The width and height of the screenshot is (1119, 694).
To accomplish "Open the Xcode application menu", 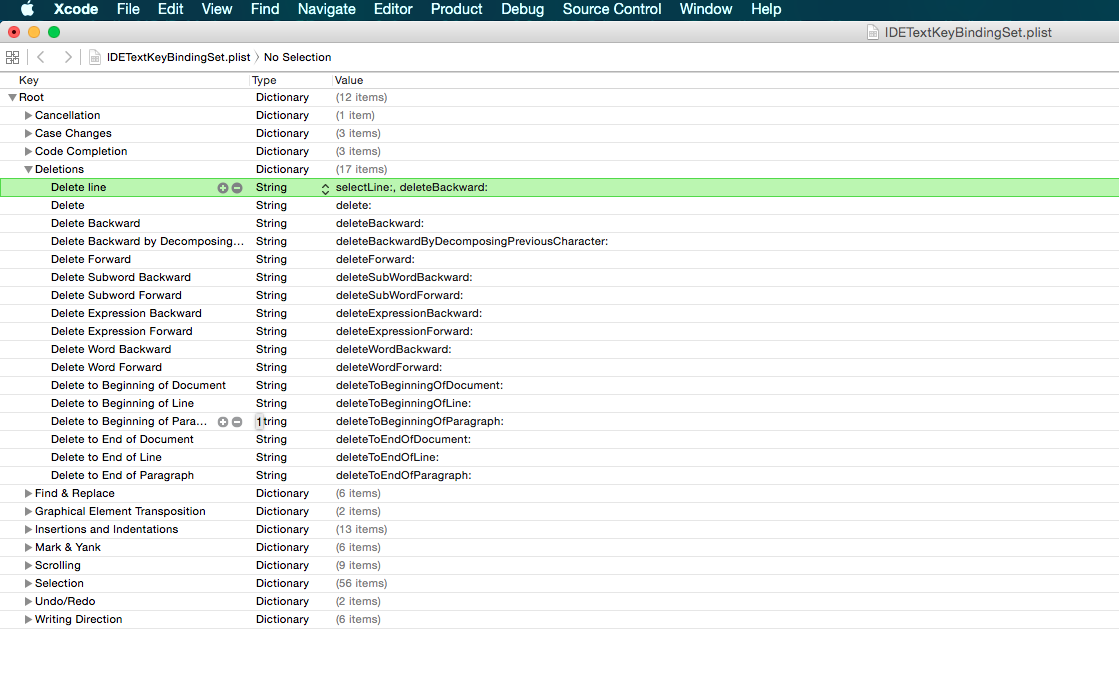I will (76, 9).
